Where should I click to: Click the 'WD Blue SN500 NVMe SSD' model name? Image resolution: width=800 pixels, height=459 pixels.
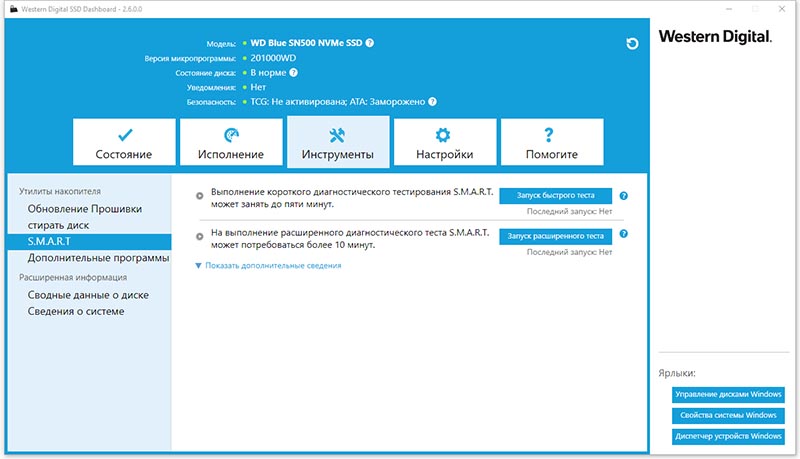coord(306,43)
